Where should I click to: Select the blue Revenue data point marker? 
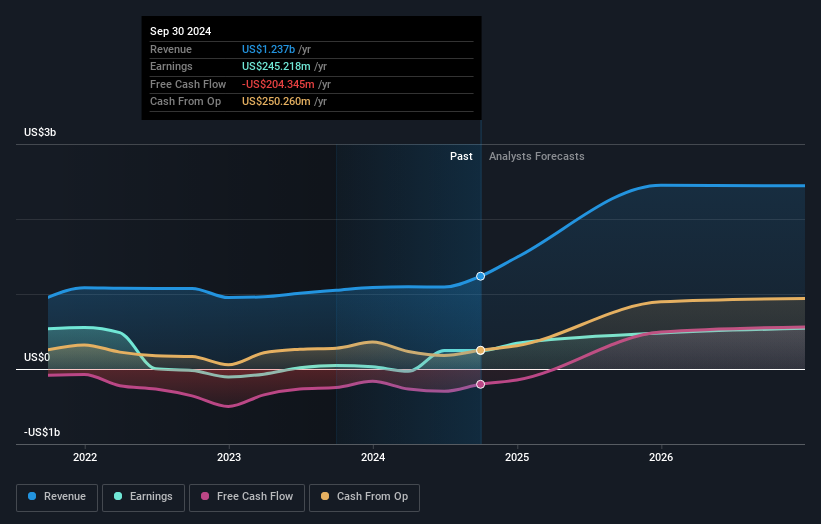click(x=480, y=276)
